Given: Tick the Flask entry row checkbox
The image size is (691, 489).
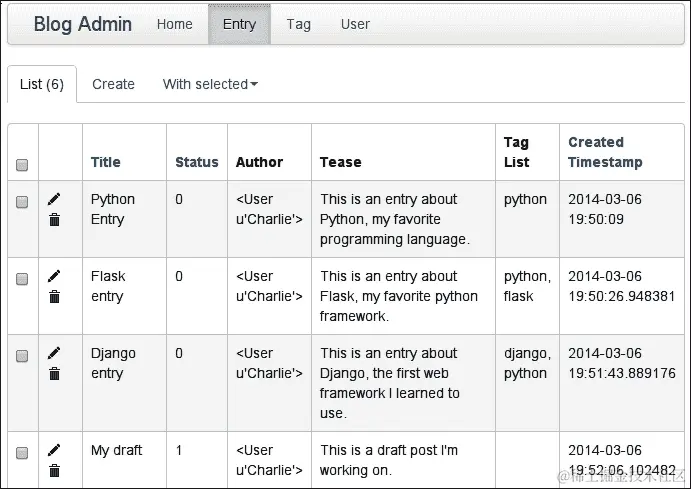Looking at the screenshot, I should [x=22, y=279].
